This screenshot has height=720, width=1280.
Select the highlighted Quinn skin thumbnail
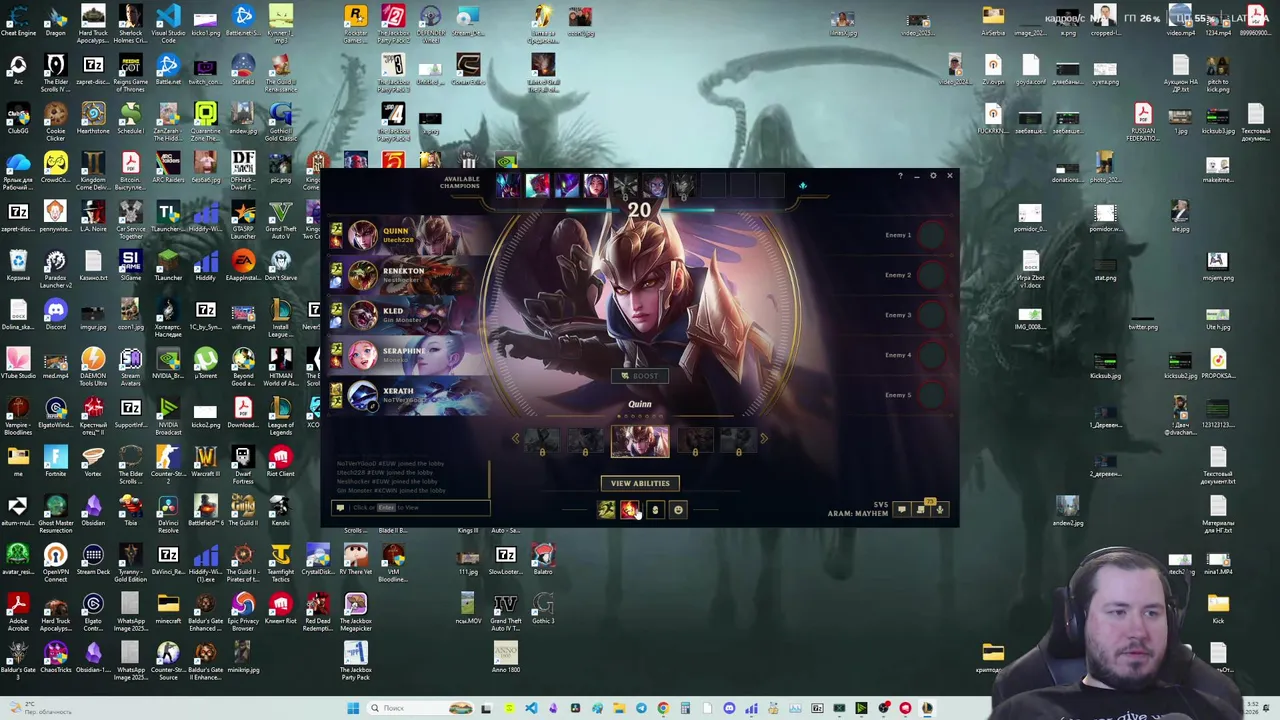[640, 441]
